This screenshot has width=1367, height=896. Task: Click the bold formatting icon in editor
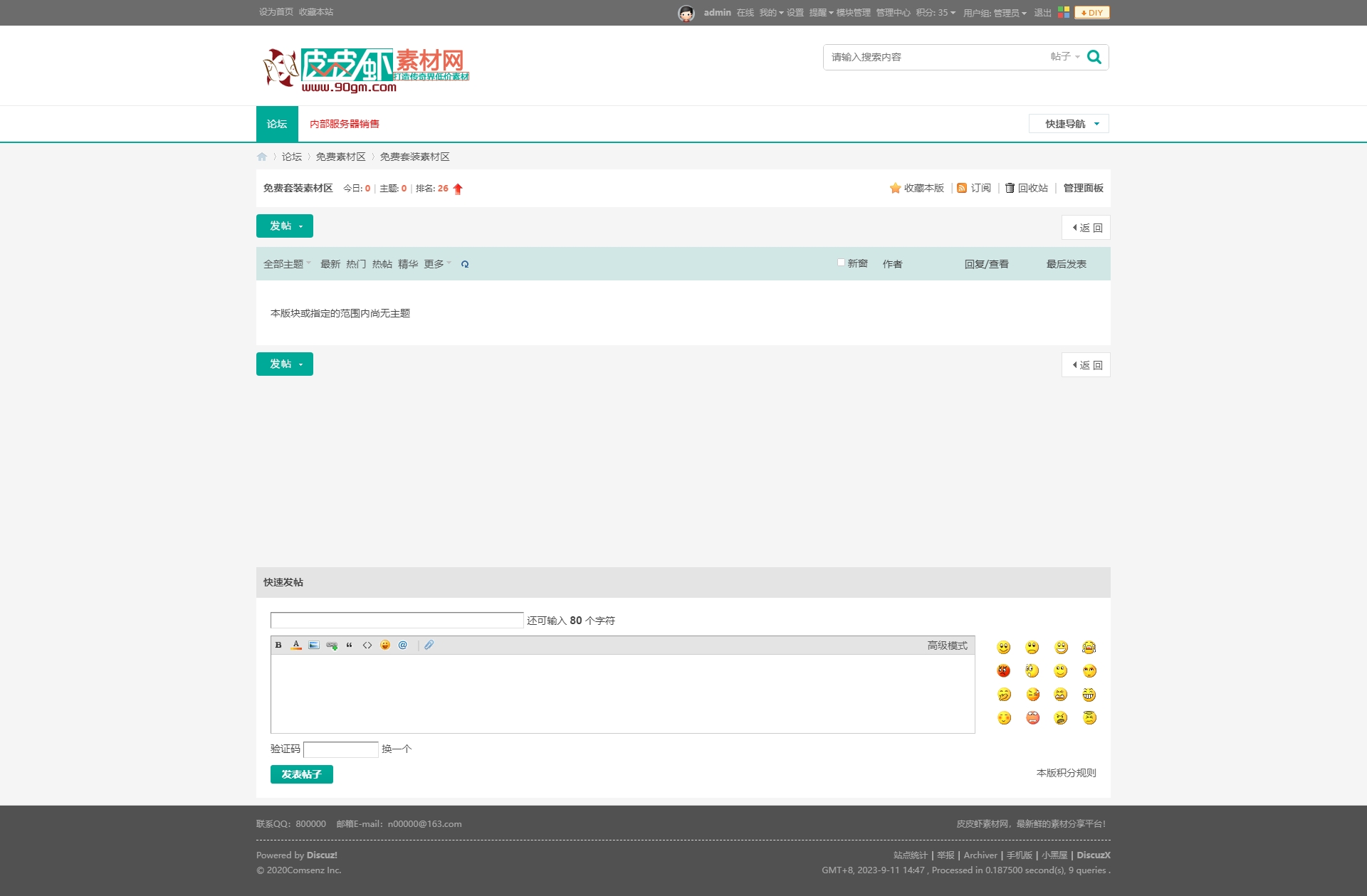point(278,645)
